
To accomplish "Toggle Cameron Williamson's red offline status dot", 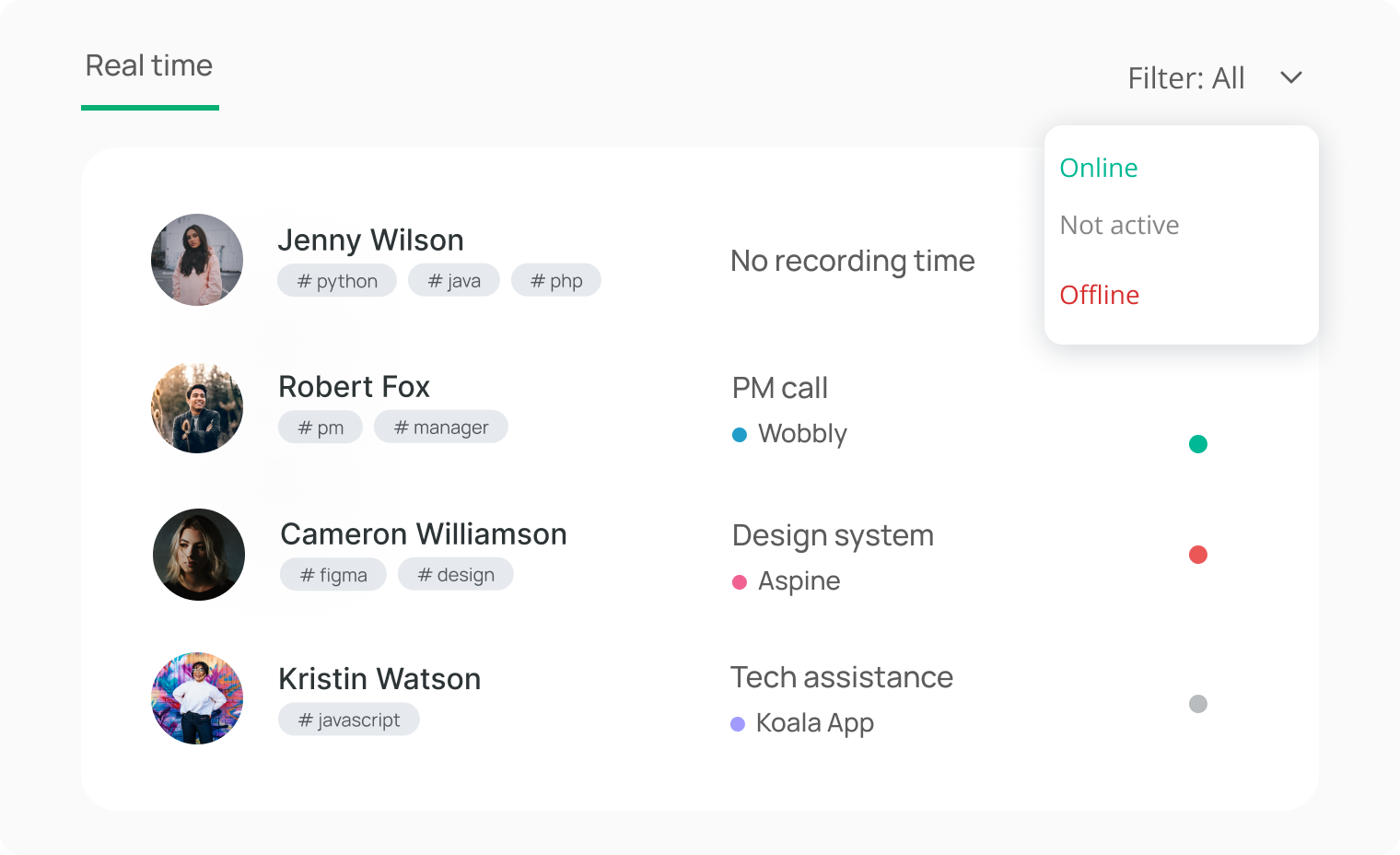I will (1198, 555).
